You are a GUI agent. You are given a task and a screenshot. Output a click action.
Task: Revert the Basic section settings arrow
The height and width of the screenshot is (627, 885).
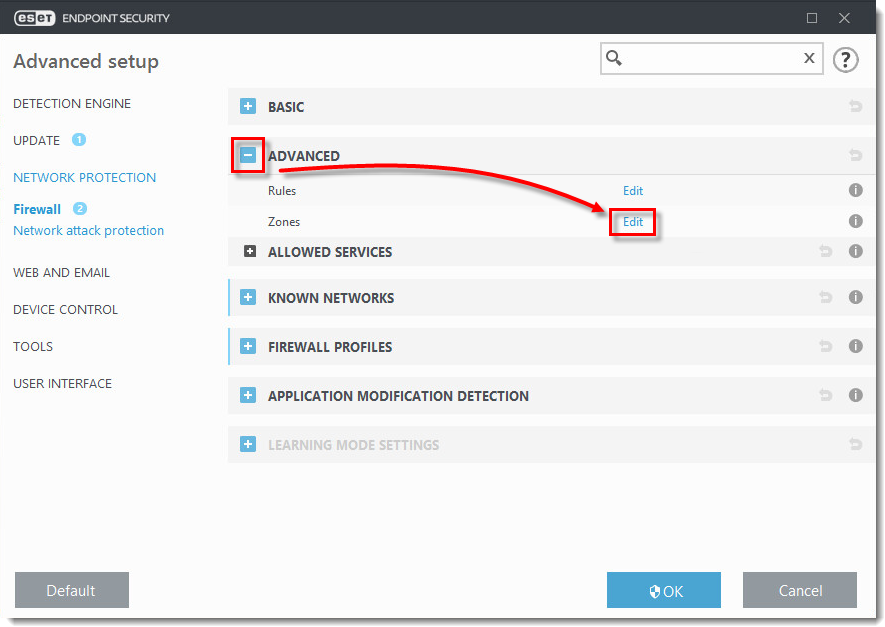[x=855, y=106]
